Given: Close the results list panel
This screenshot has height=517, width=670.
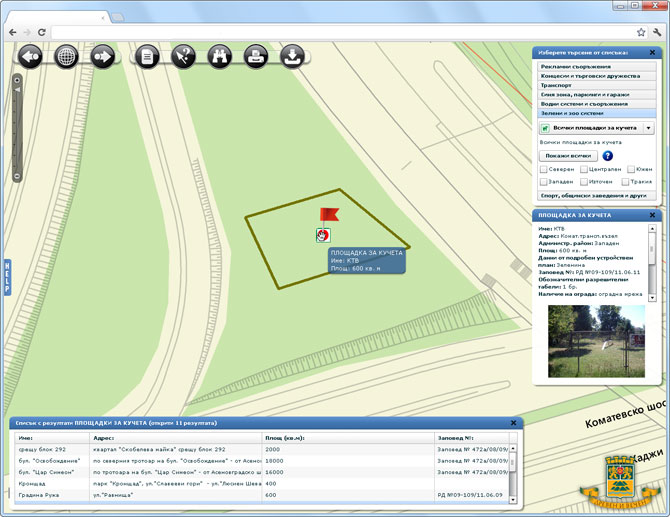Looking at the screenshot, I should click(514, 423).
